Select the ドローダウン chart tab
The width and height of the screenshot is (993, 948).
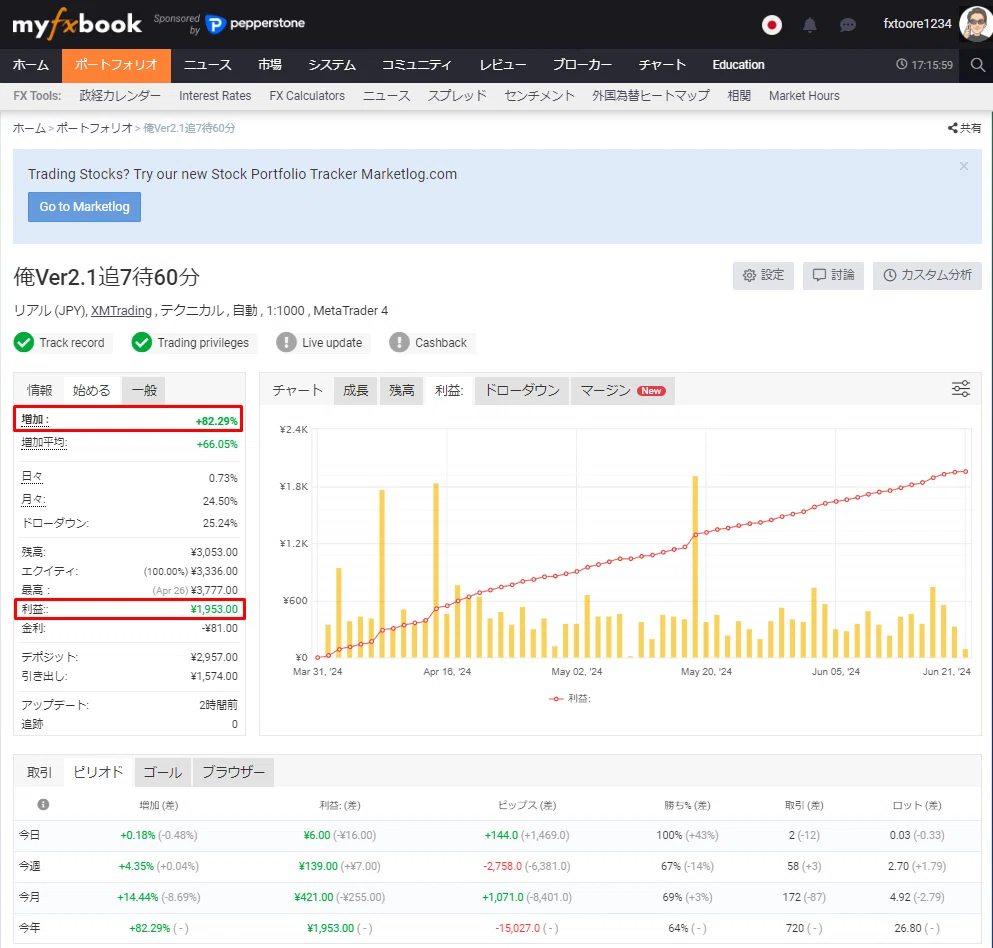point(522,391)
